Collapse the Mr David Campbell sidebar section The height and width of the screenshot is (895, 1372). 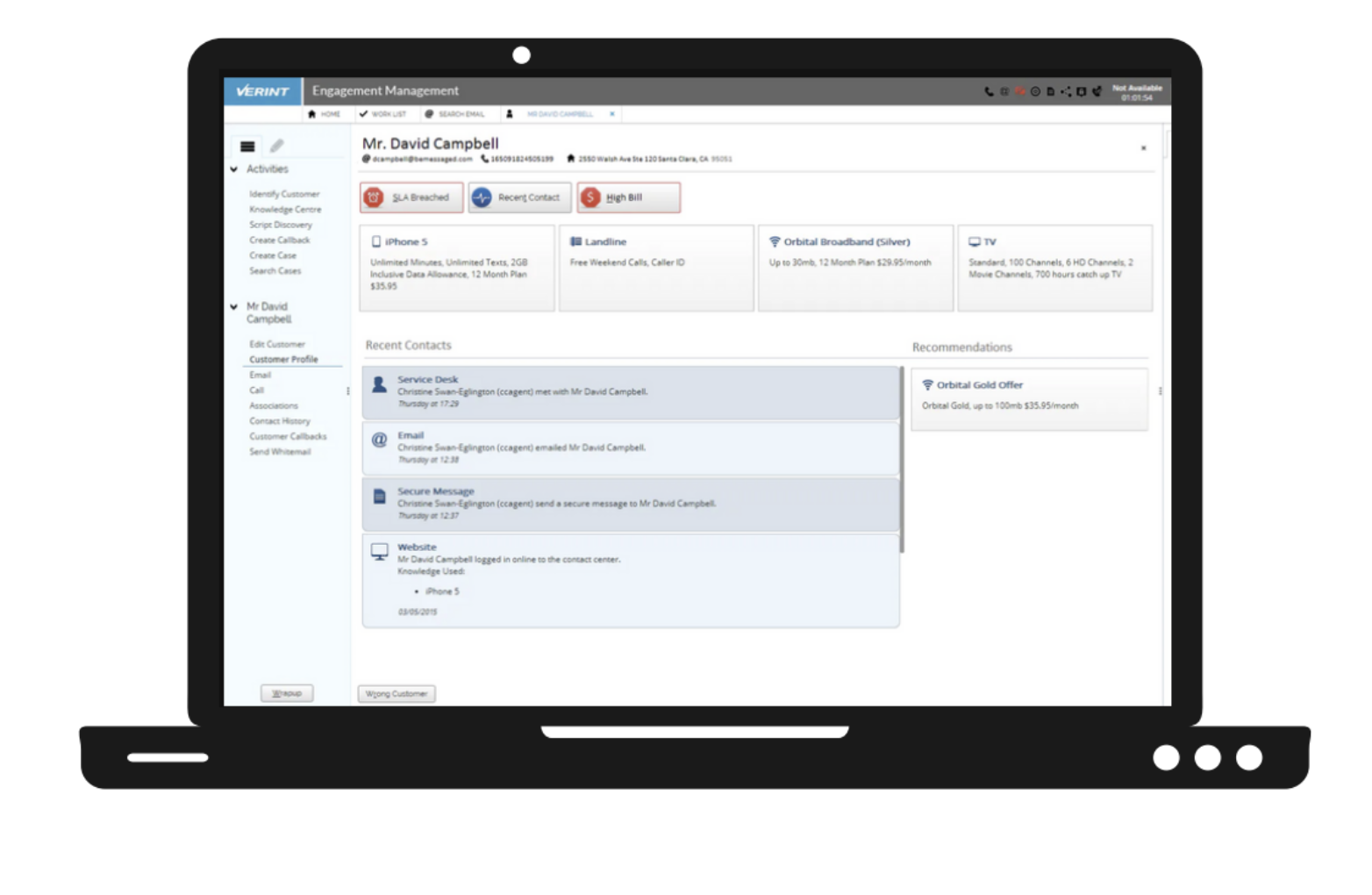point(234,307)
